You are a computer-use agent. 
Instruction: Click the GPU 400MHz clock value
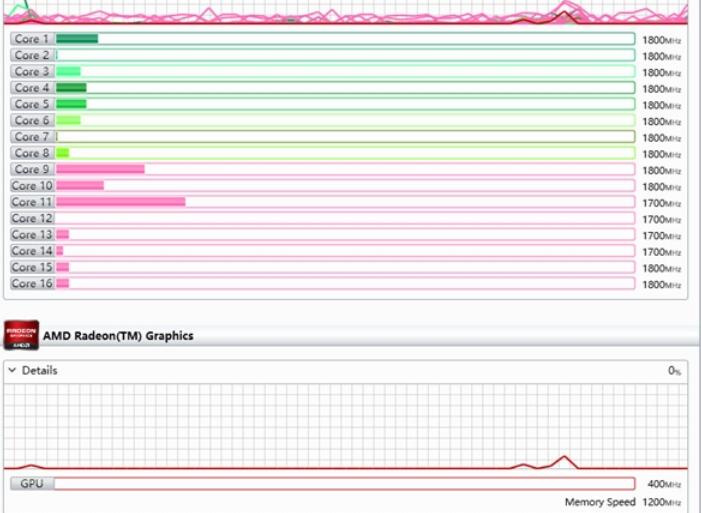(664, 484)
